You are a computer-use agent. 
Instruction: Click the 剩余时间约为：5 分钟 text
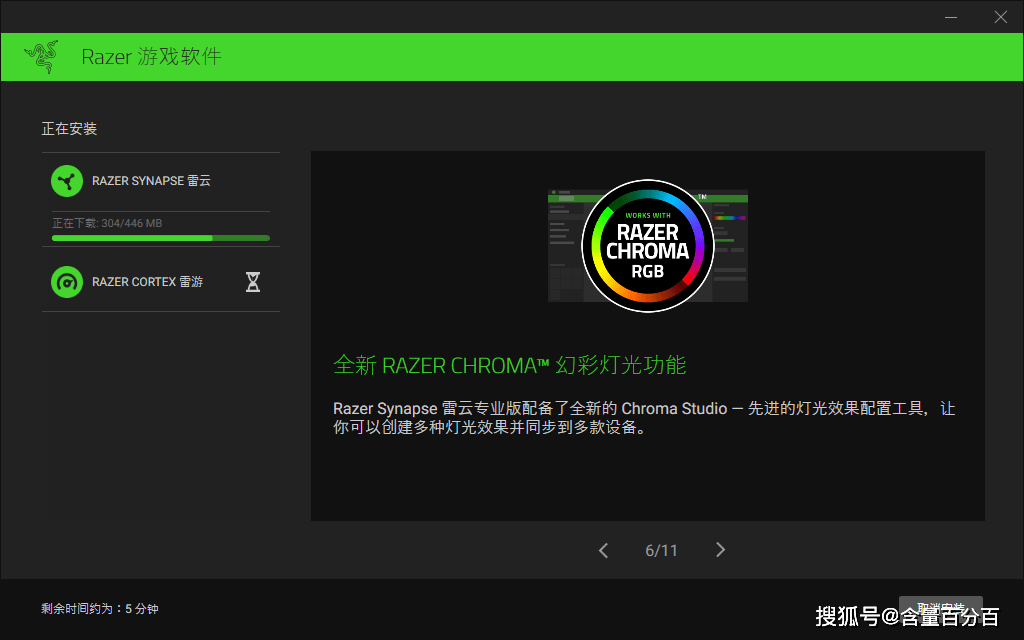click(x=100, y=609)
